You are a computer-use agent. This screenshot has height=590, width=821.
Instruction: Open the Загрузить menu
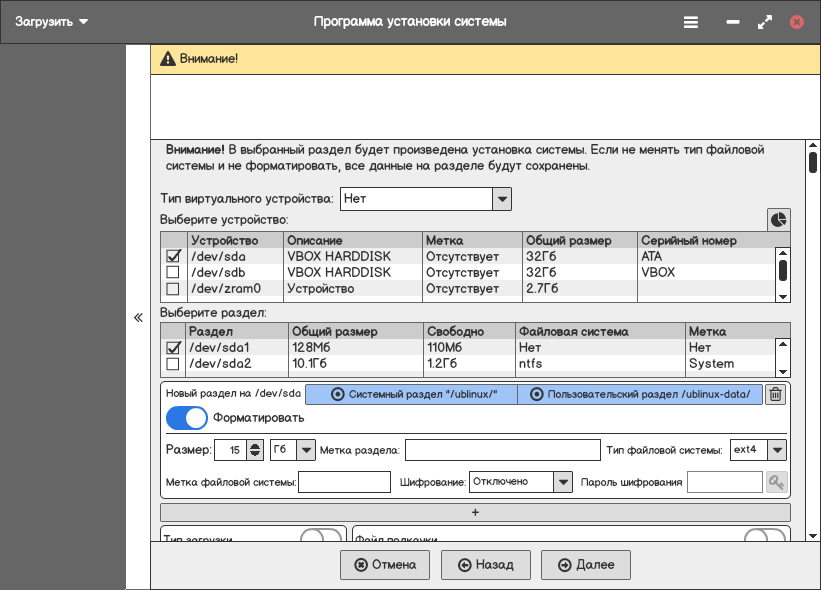(52, 21)
